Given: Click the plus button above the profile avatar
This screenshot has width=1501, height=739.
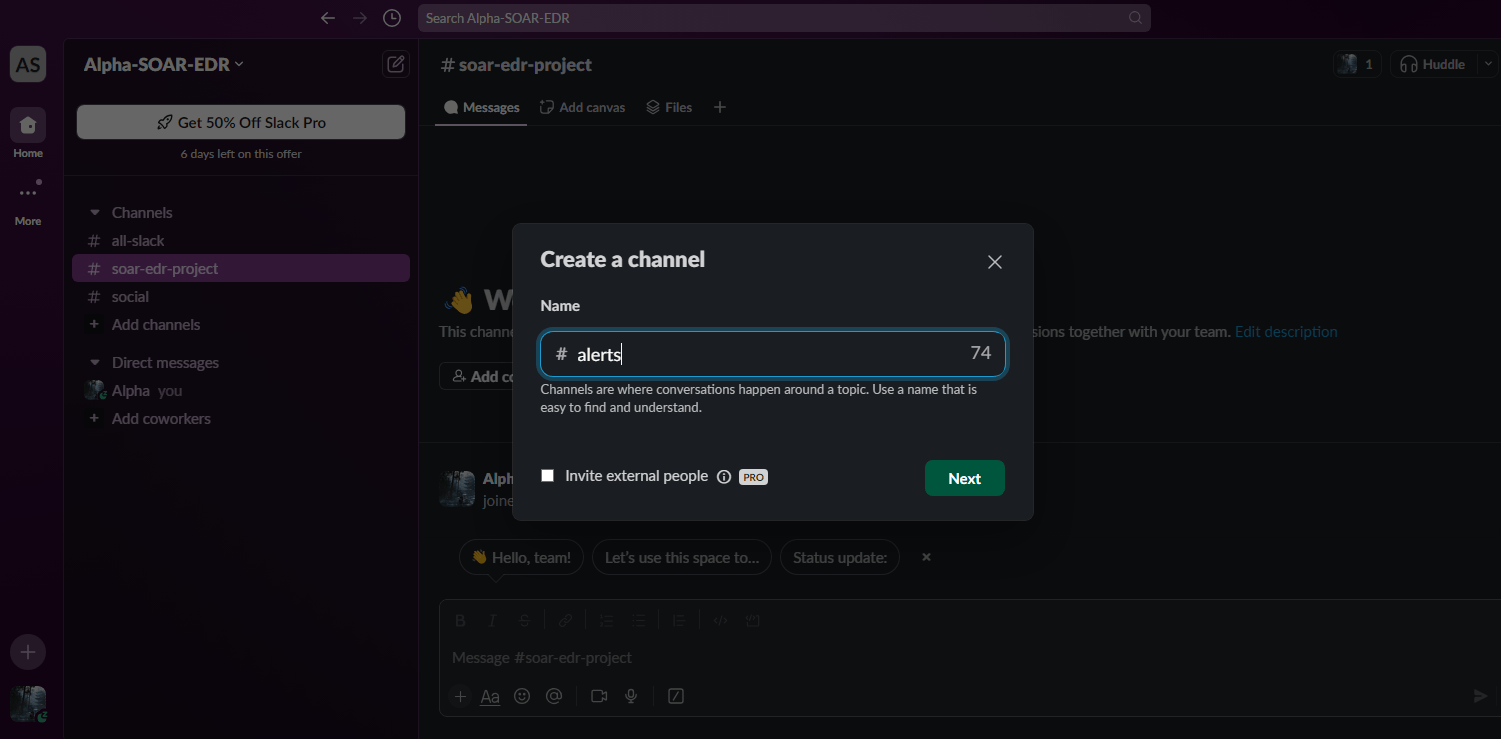Looking at the screenshot, I should [28, 653].
